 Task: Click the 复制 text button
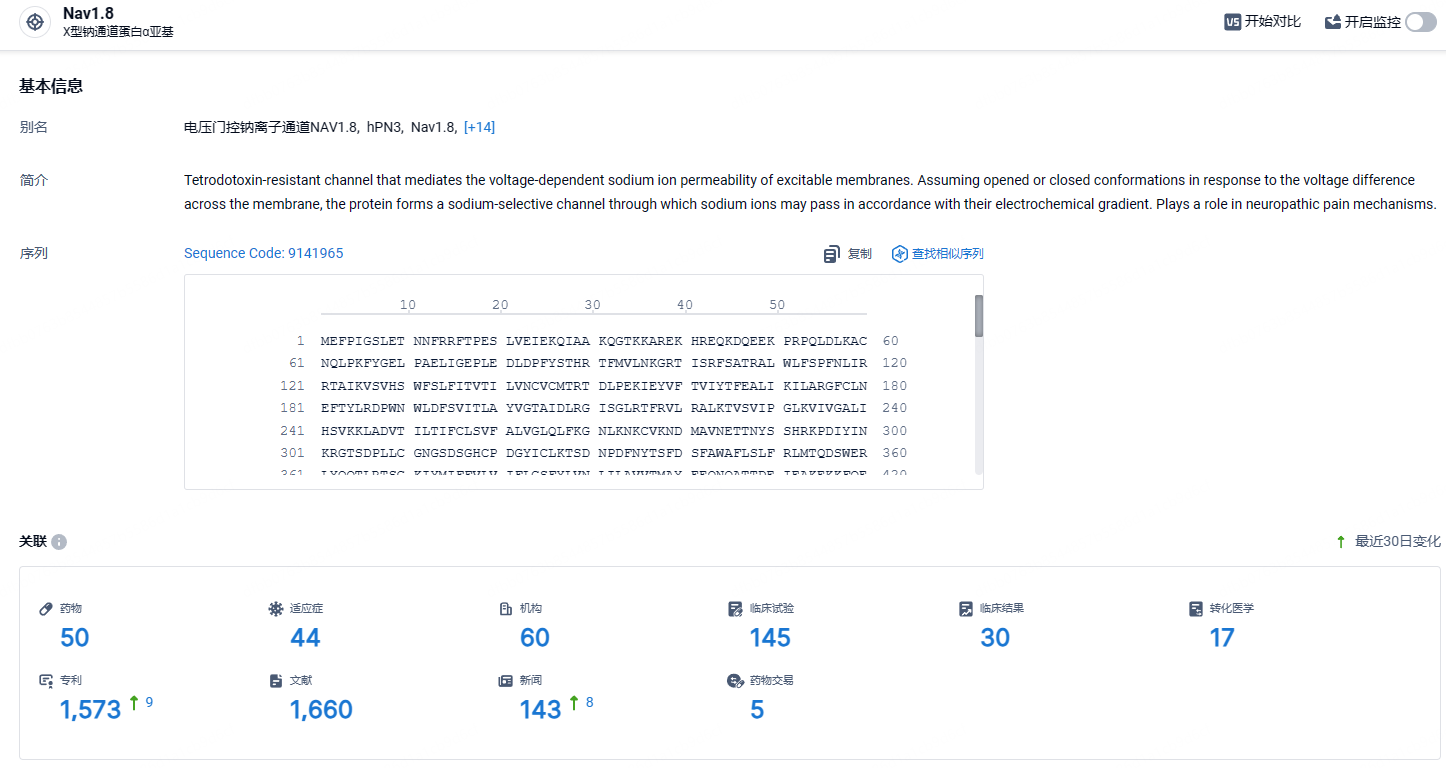click(859, 254)
